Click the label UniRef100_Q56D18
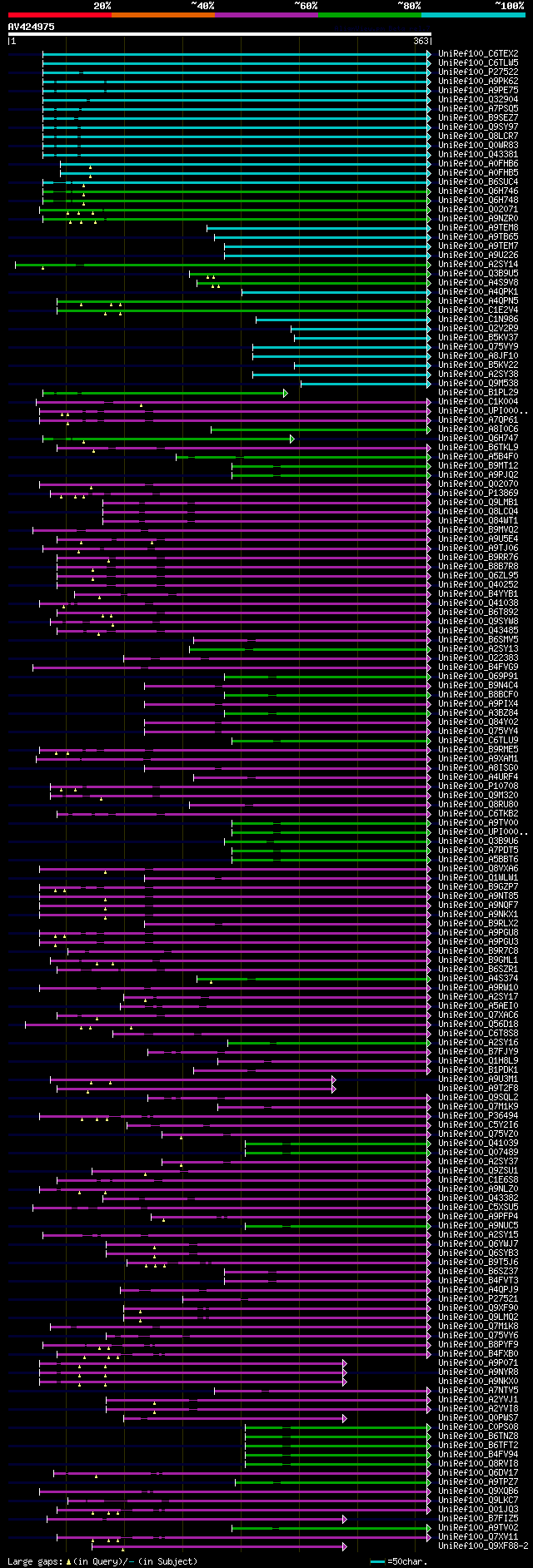The width and height of the screenshot is (533, 1568). pos(478,1024)
